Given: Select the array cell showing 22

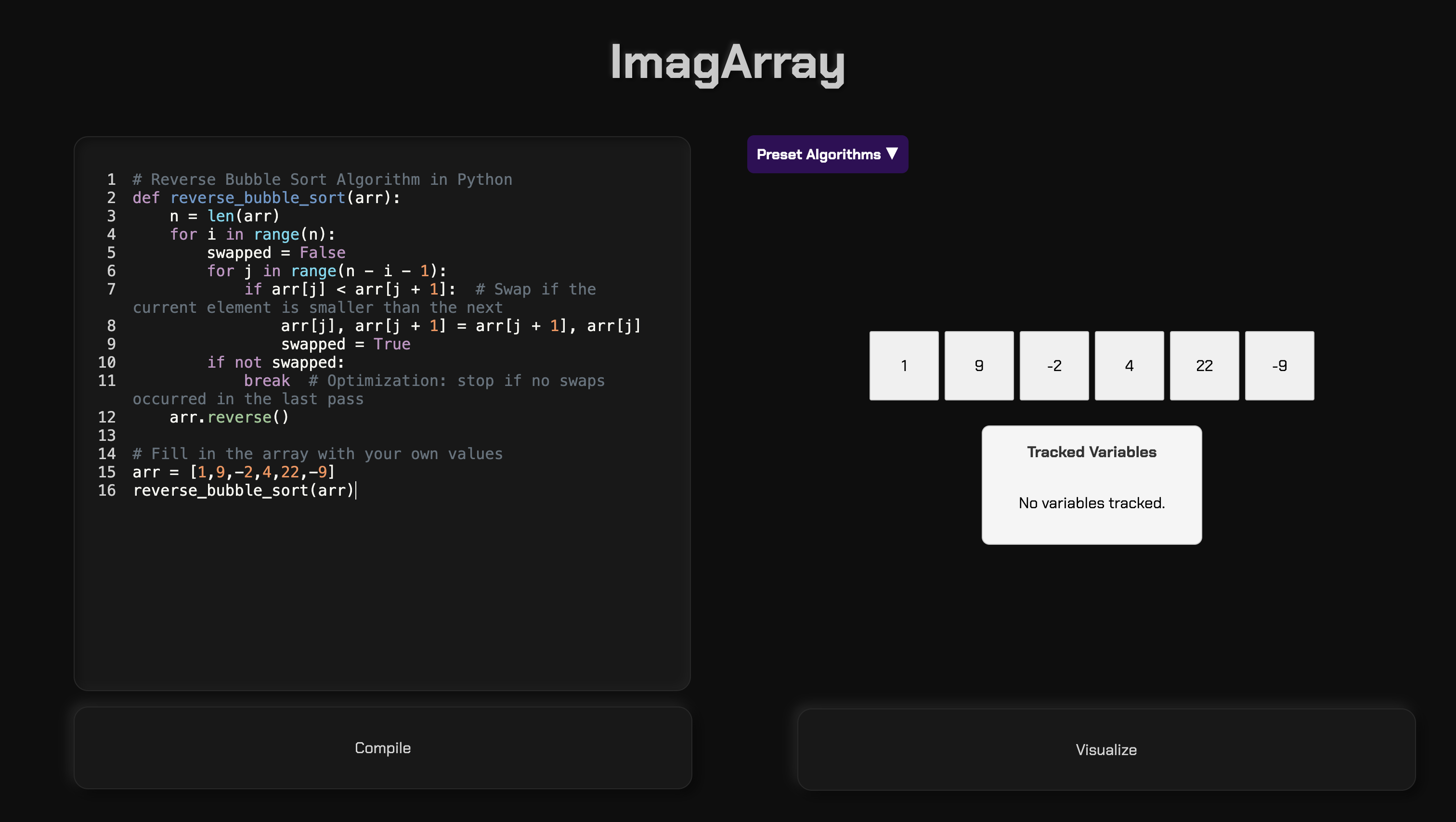Looking at the screenshot, I should point(1204,366).
